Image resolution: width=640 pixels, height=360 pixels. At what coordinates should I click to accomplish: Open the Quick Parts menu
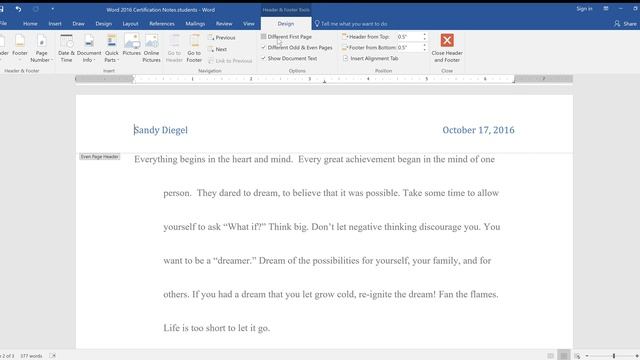click(111, 48)
